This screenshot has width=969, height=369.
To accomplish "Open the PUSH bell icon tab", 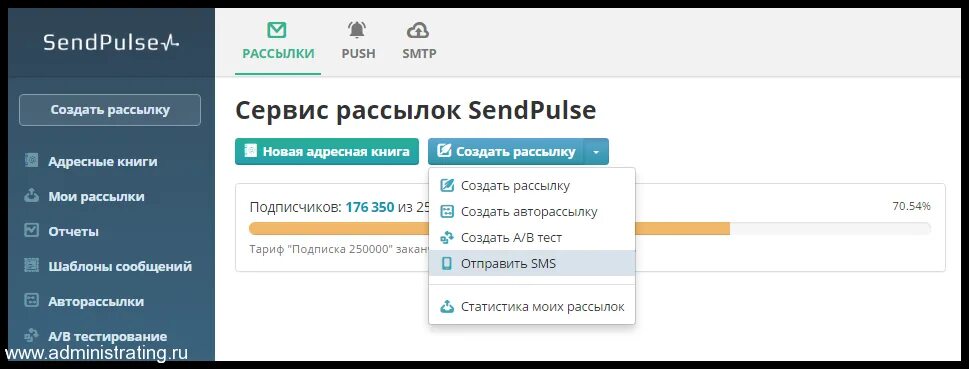I will tap(357, 29).
